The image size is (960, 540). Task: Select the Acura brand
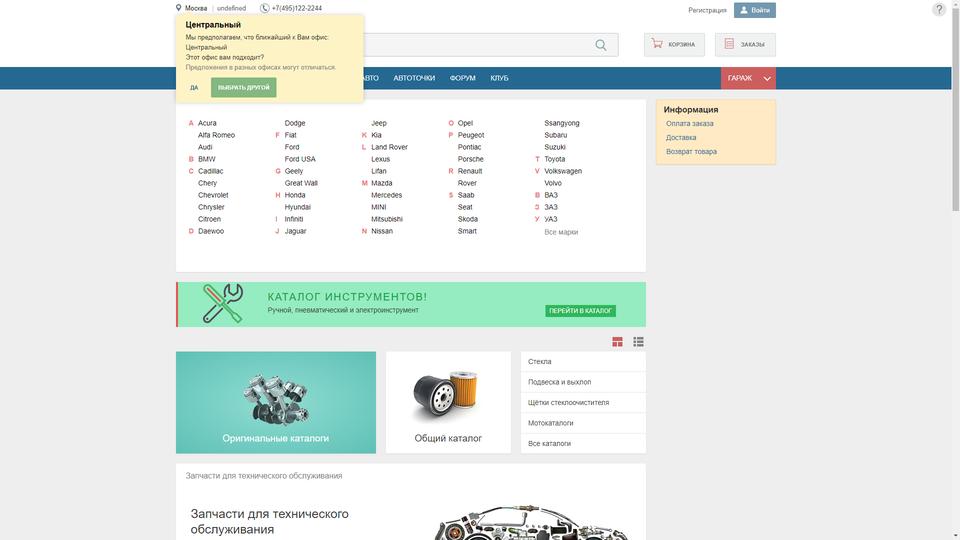pyautogui.click(x=207, y=123)
